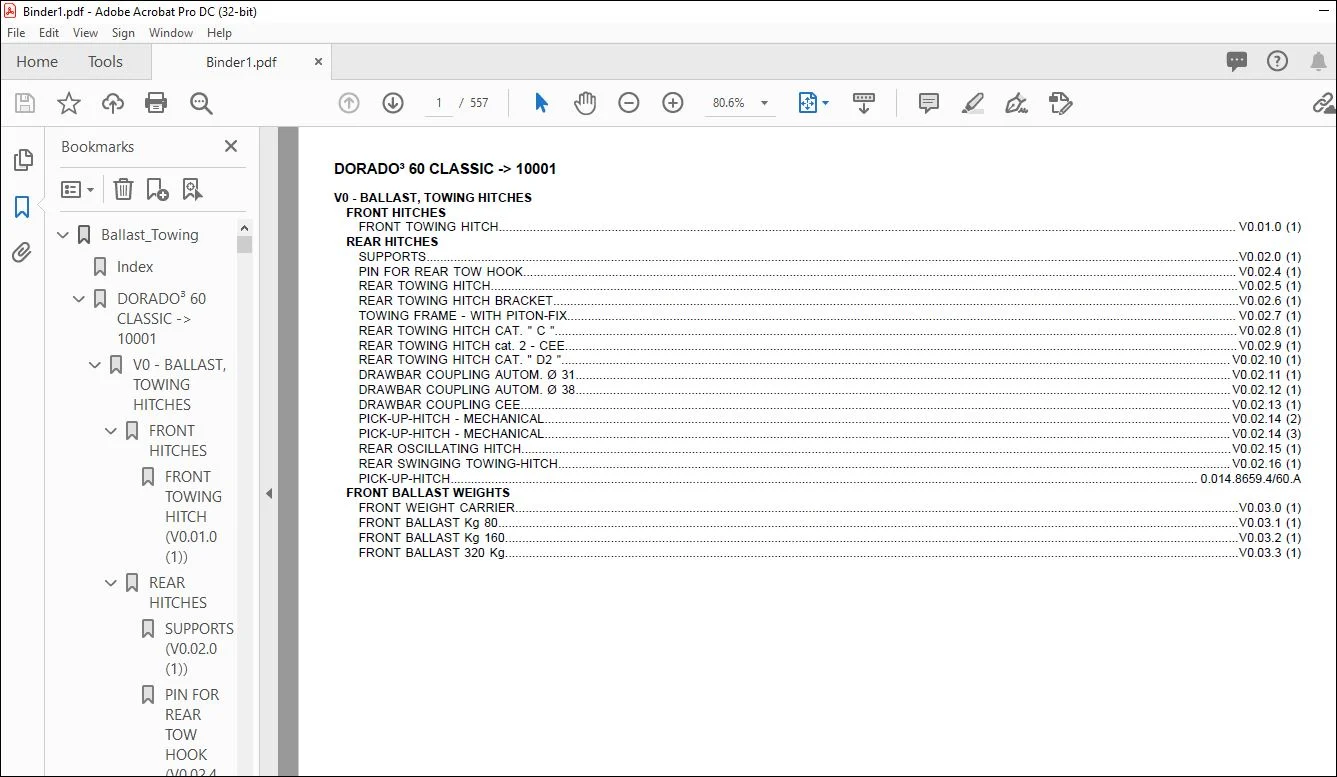1337x777 pixels.
Task: Switch to the Home tab
Action: [x=37, y=62]
